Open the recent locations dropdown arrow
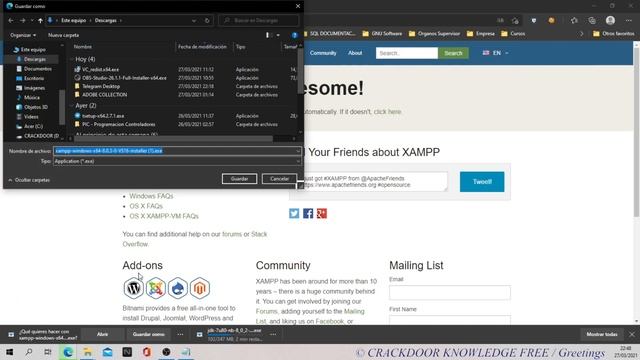 click(x=32, y=20)
